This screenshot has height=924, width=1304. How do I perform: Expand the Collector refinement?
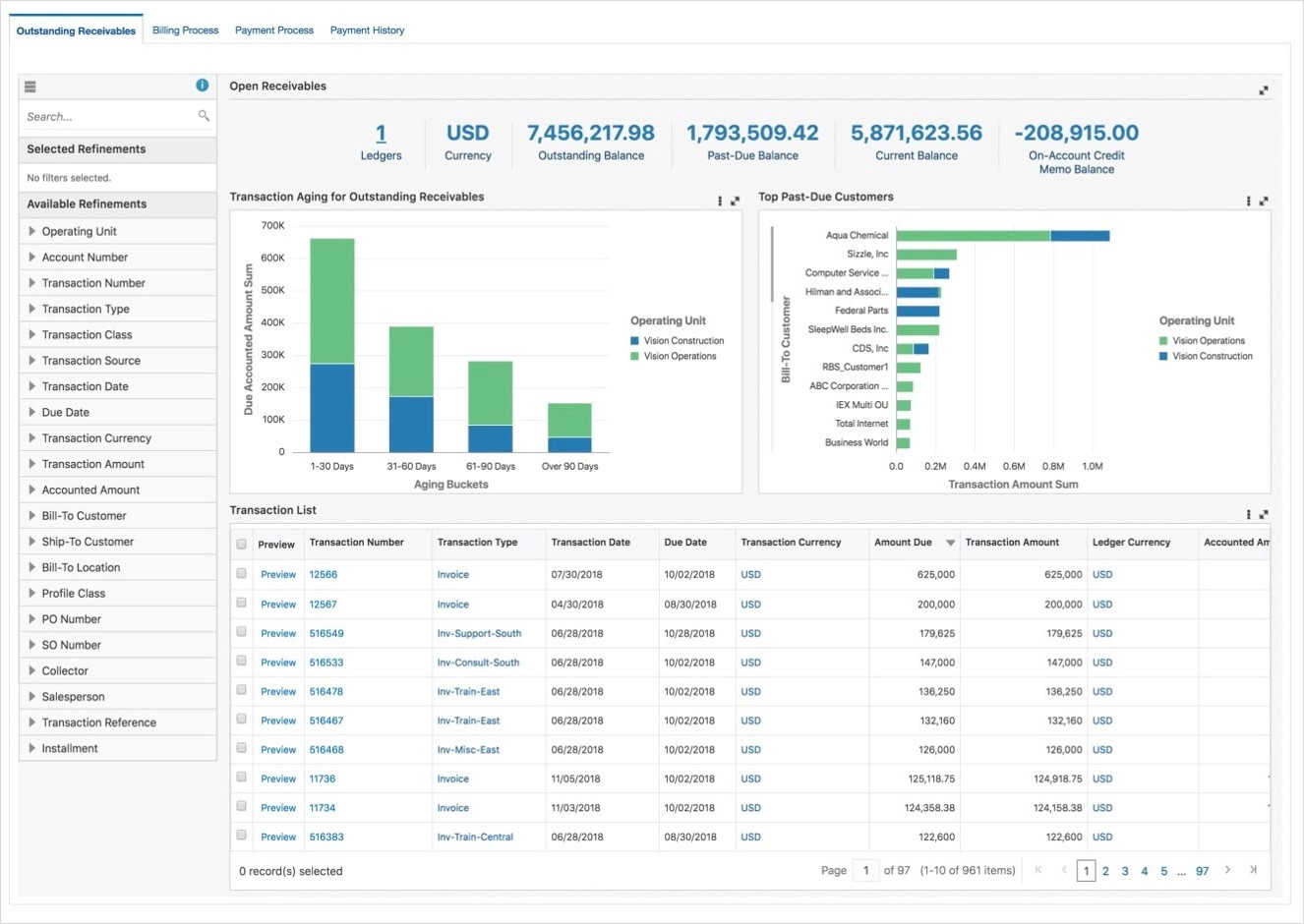point(32,670)
